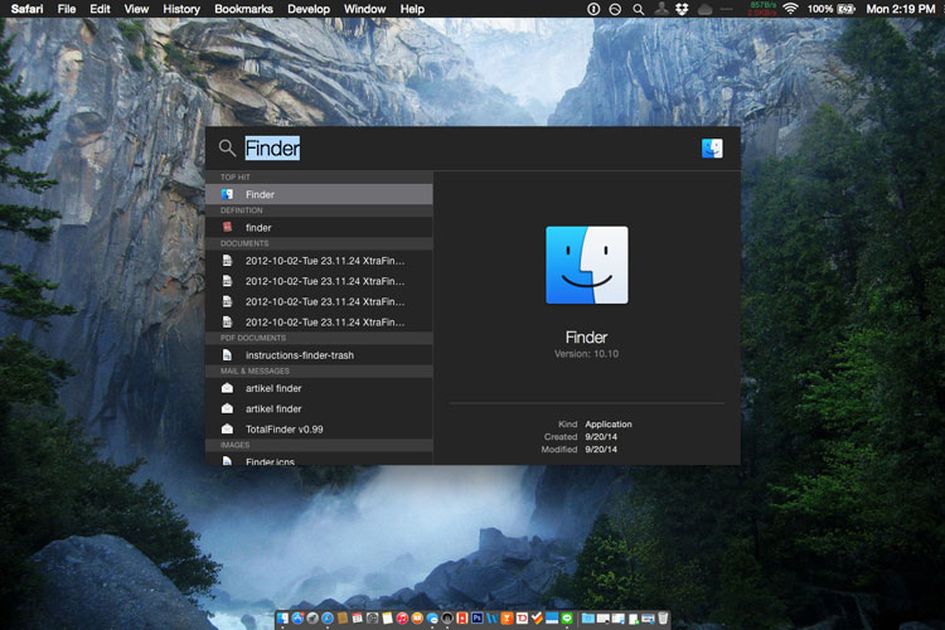This screenshot has width=945, height=630.
Task: Open Calendar from the Dock
Action: tap(357, 618)
